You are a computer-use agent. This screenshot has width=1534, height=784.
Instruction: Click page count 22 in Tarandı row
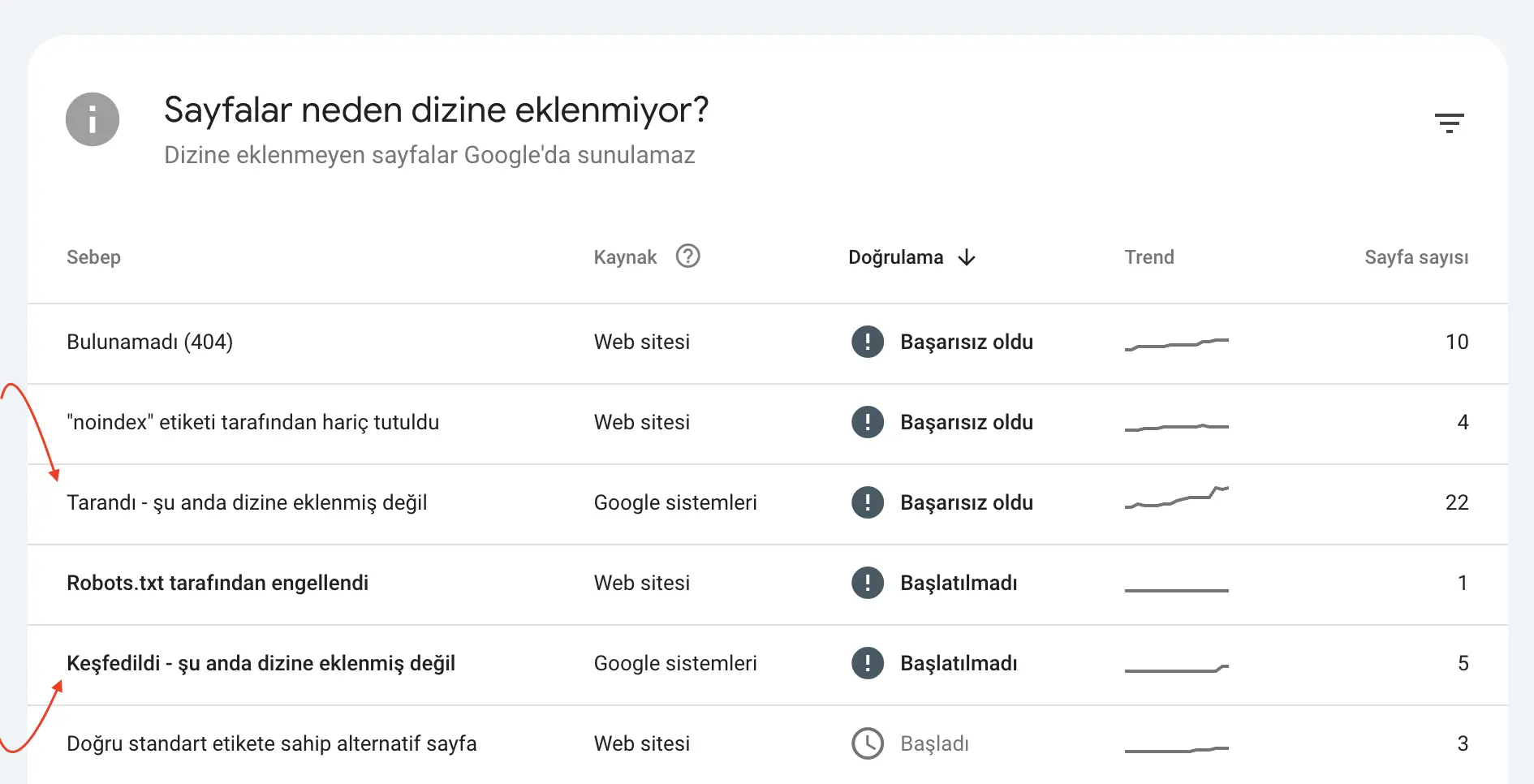(x=1457, y=502)
